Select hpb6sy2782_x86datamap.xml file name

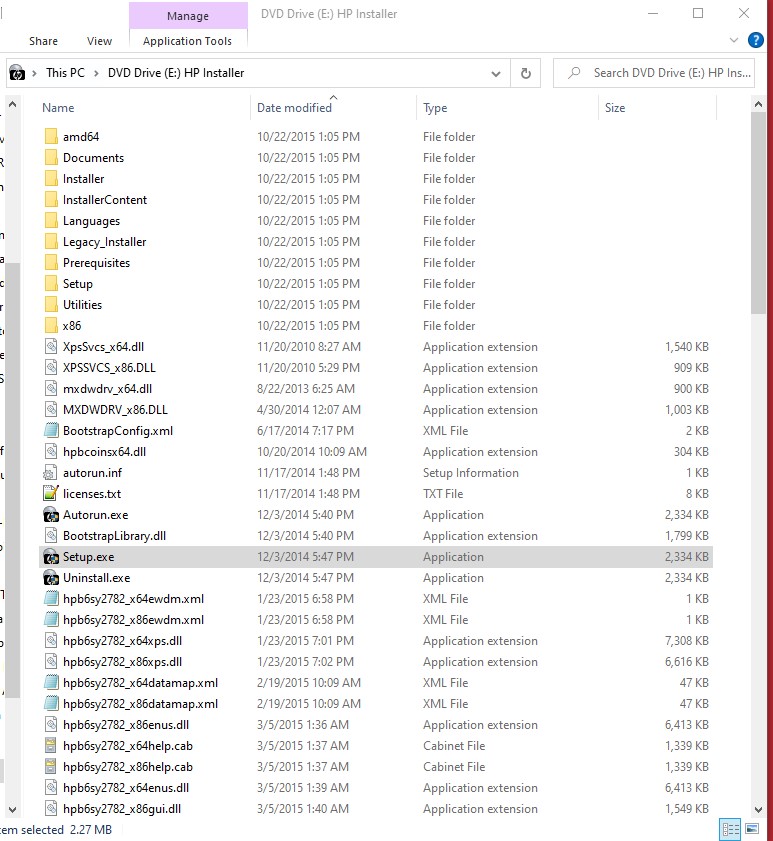point(140,704)
